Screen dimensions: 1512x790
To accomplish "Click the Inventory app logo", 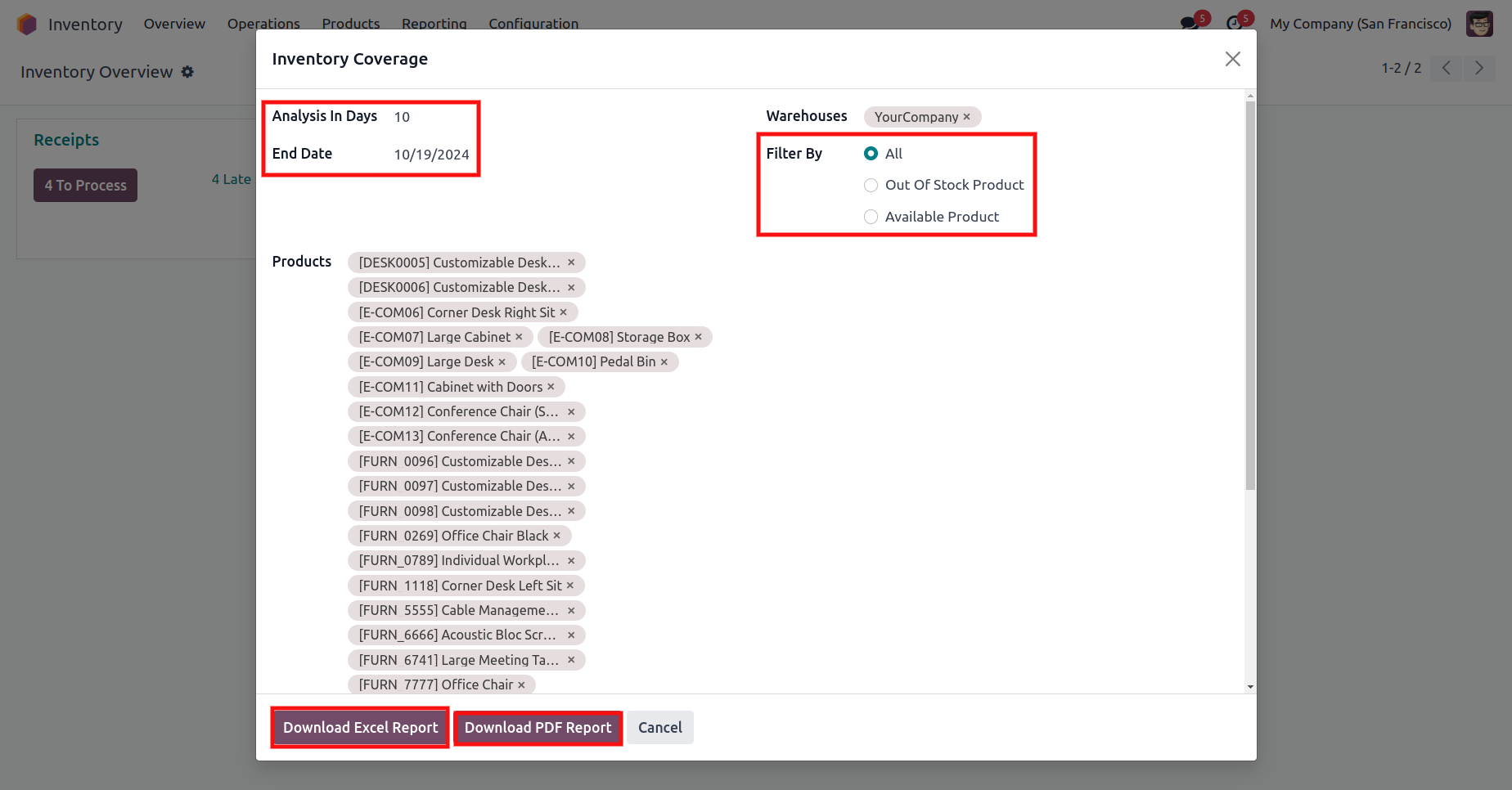I will pos(27,24).
